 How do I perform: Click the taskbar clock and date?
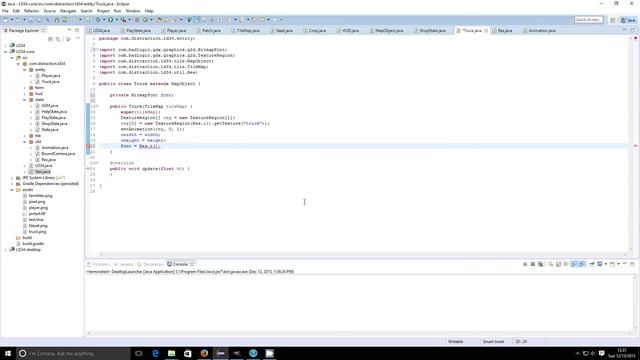pyautogui.click(x=622, y=353)
